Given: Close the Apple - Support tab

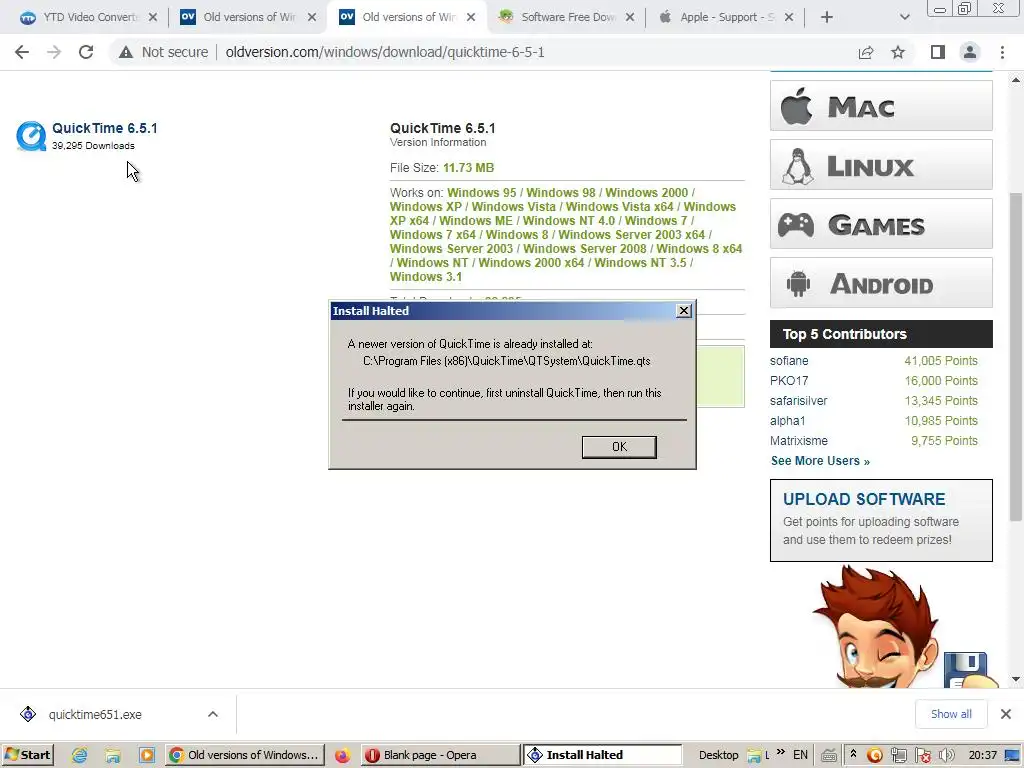Looking at the screenshot, I should [789, 17].
